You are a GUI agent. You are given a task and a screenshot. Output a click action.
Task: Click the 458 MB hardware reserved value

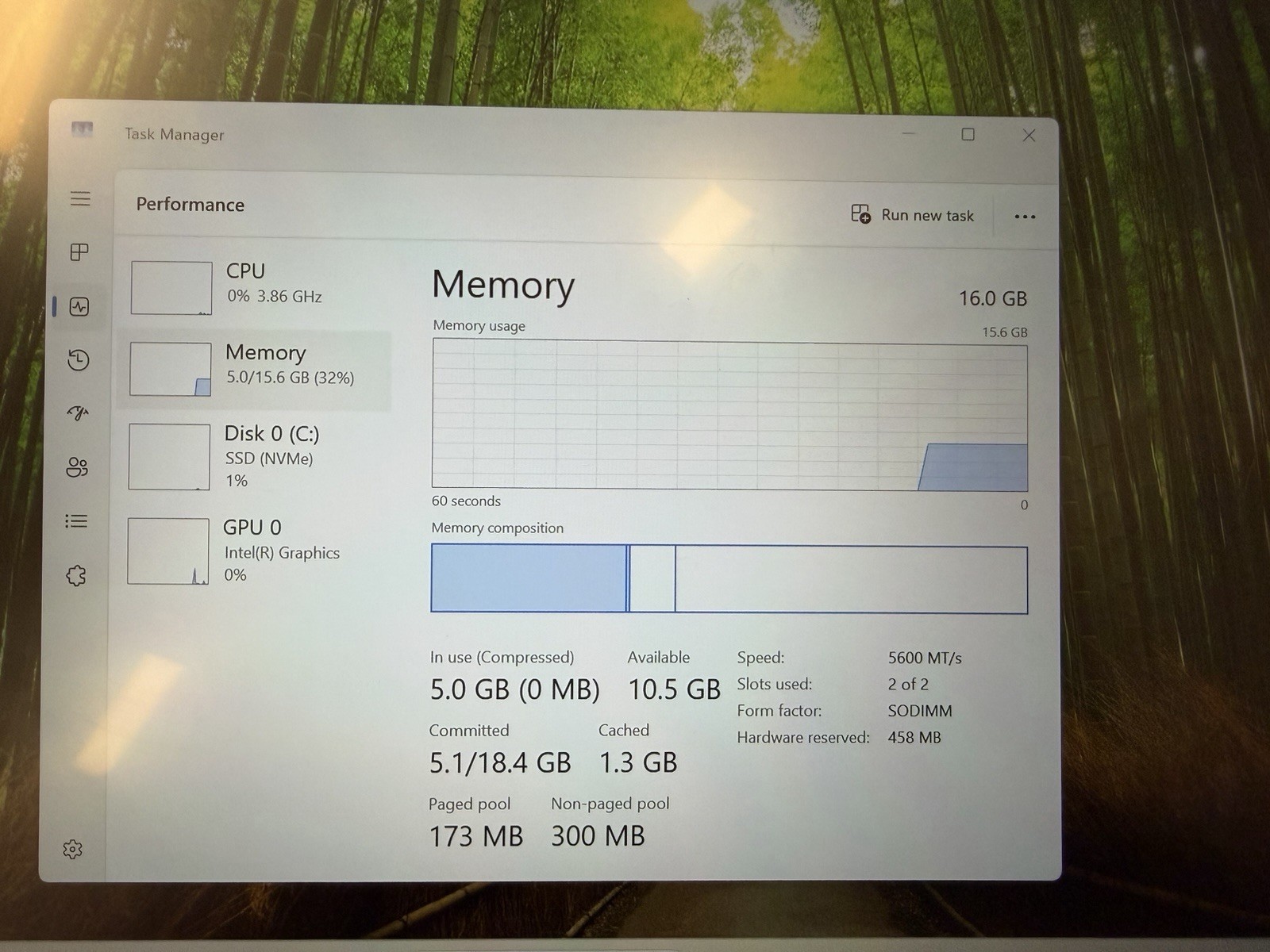tap(914, 738)
